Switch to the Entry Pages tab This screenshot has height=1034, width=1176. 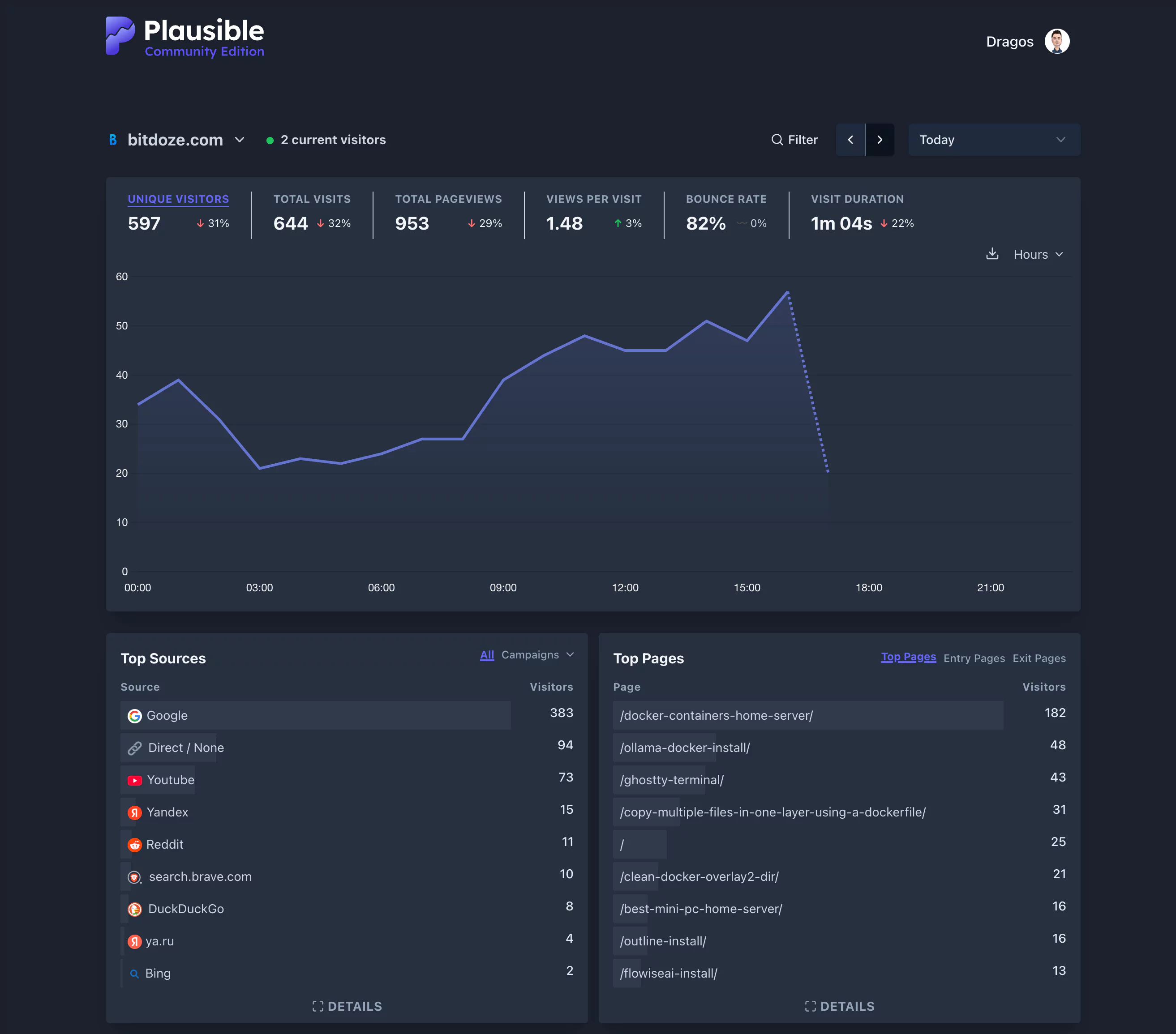tap(974, 658)
